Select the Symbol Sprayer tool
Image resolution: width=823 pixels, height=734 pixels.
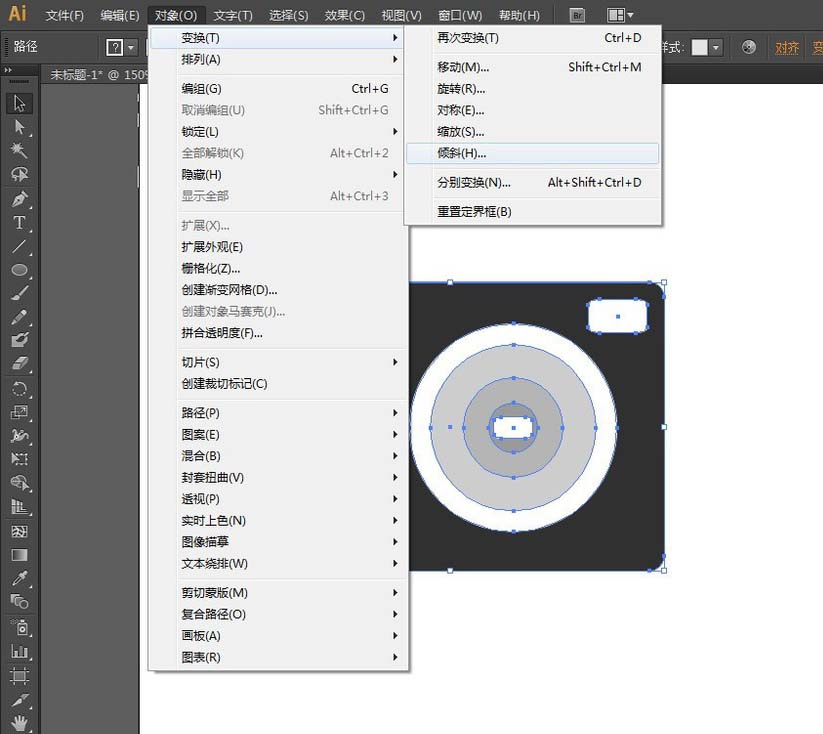[19, 627]
